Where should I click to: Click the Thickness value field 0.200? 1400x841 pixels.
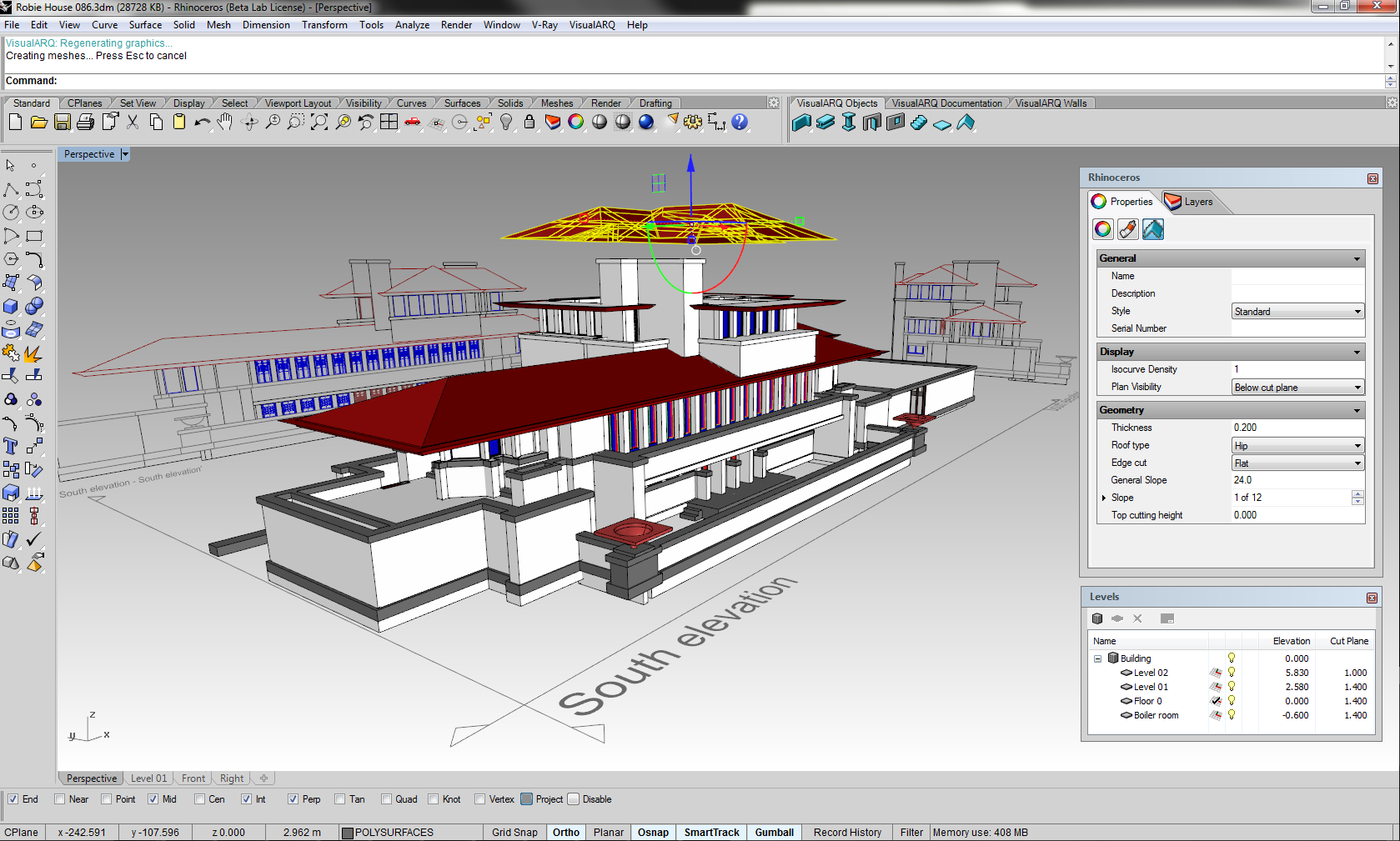click(x=1297, y=428)
